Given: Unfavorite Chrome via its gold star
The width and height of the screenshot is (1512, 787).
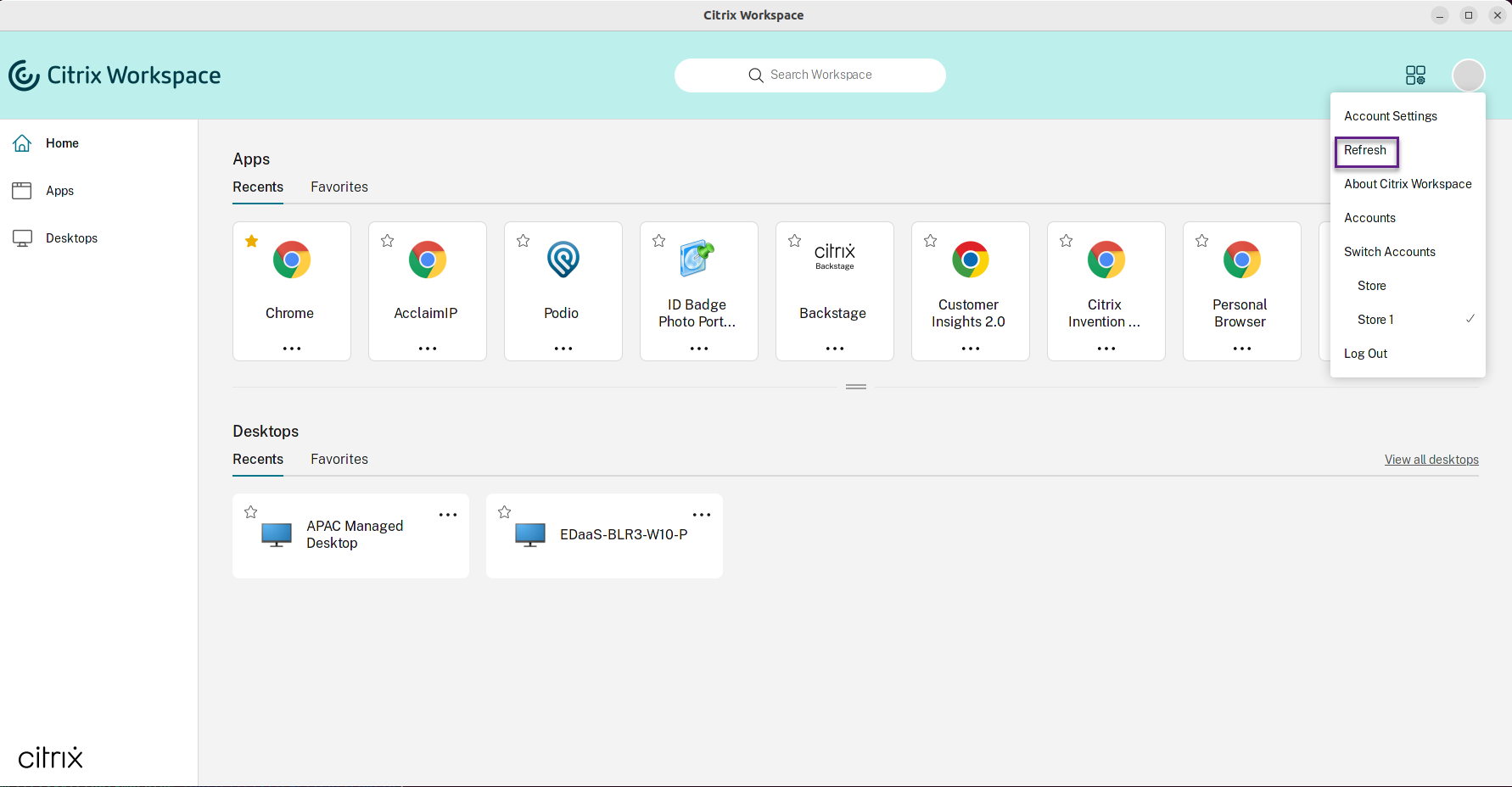Looking at the screenshot, I should point(251,241).
